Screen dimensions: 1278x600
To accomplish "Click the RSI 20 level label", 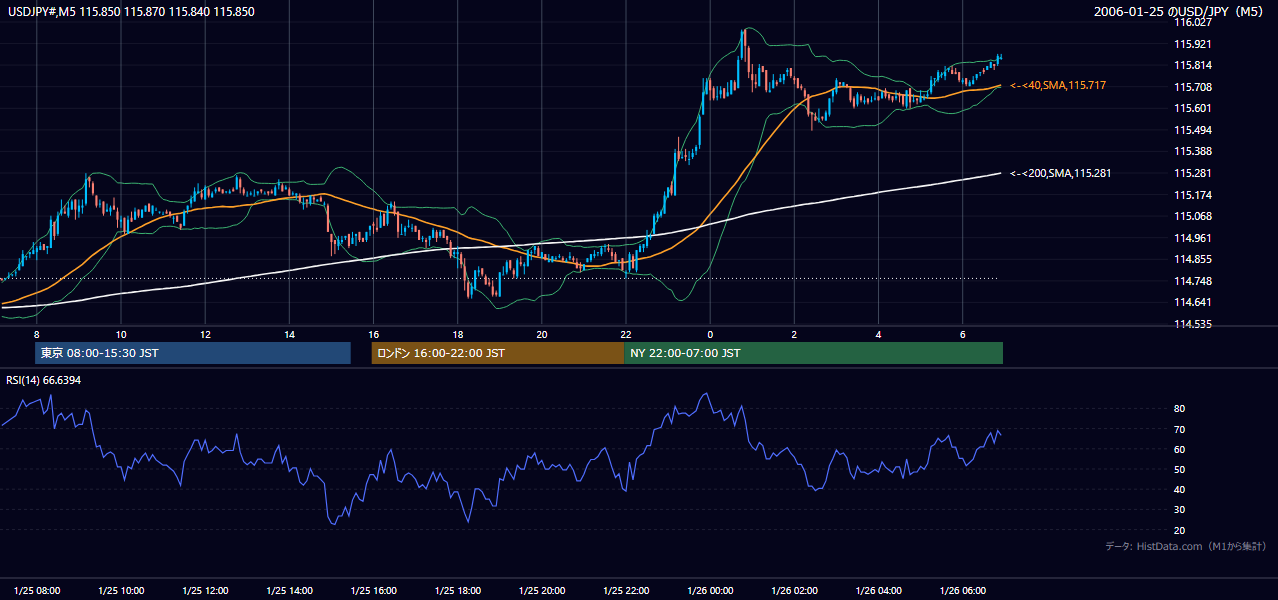I will tap(1179, 530).
